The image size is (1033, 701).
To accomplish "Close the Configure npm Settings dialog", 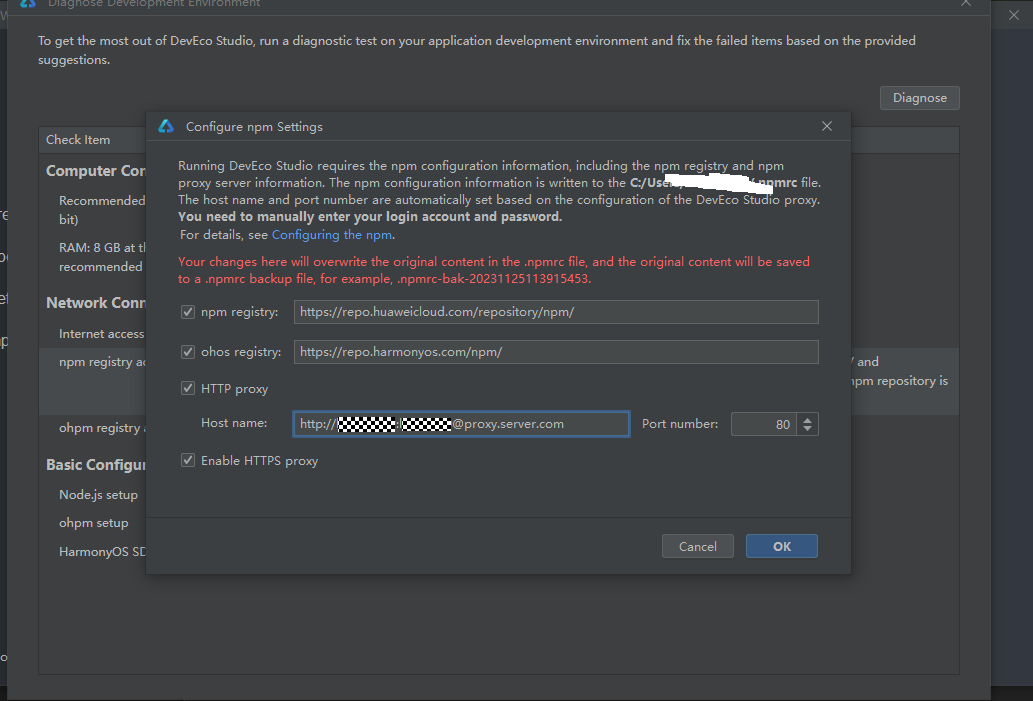I will pyautogui.click(x=827, y=126).
